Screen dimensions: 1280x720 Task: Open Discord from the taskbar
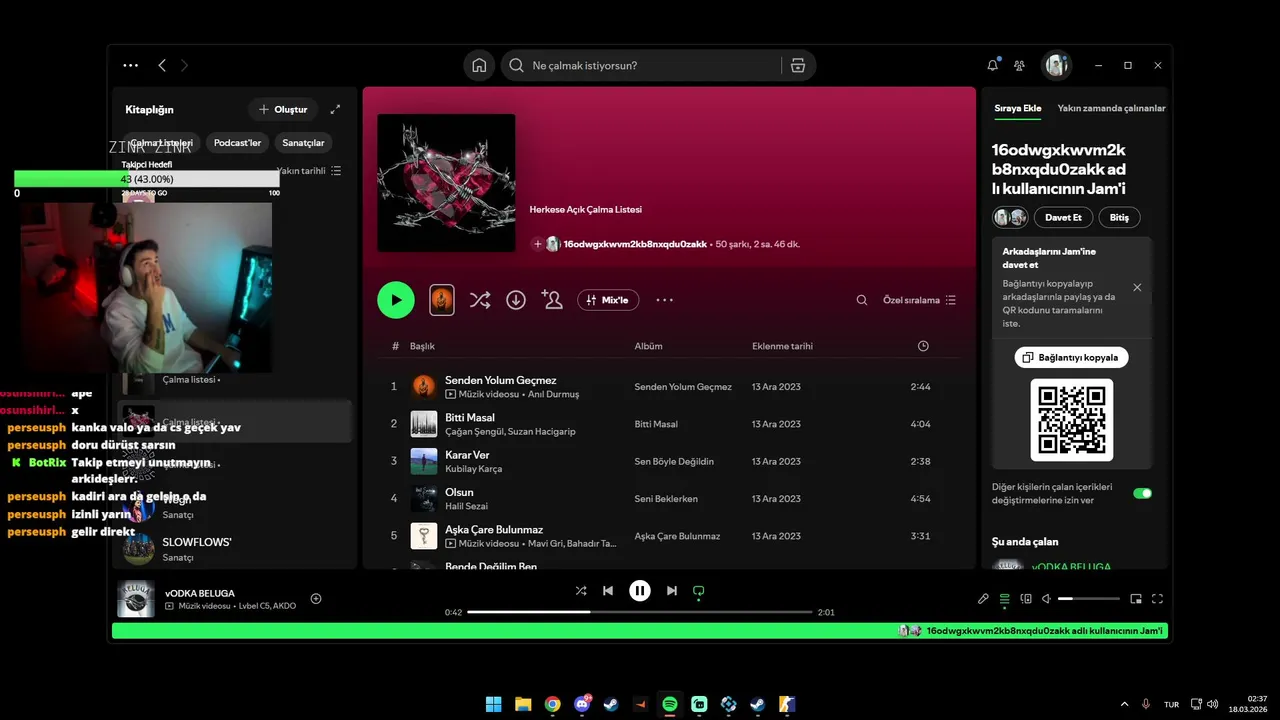[582, 704]
